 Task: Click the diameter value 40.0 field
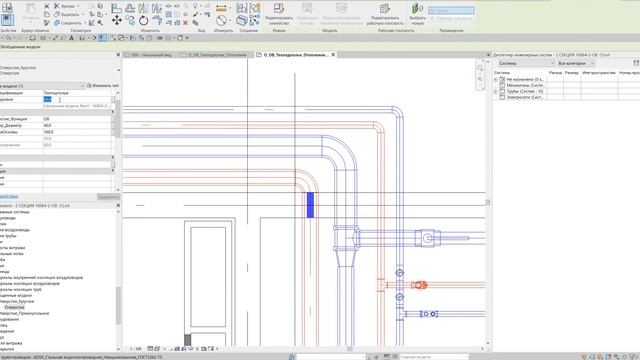click(77, 126)
